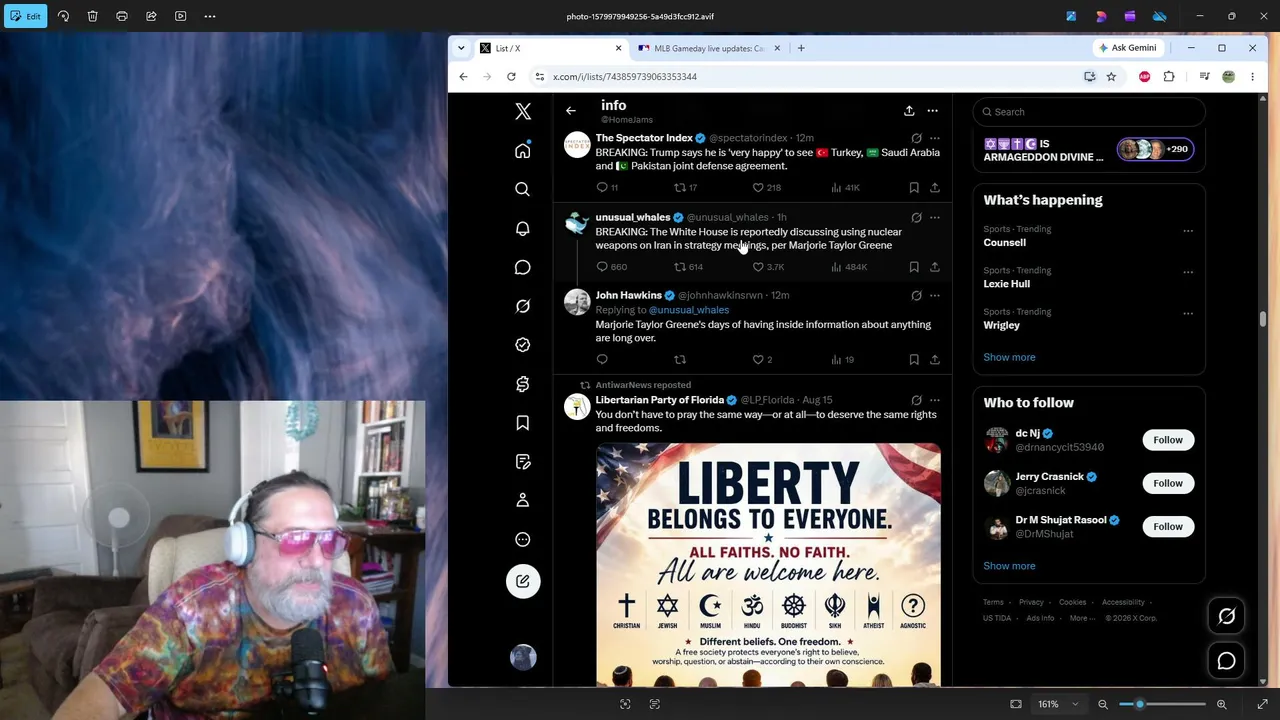Viewport: 1280px width, 720px height.
Task: Open floating Messages chat button
Action: 1226,661
